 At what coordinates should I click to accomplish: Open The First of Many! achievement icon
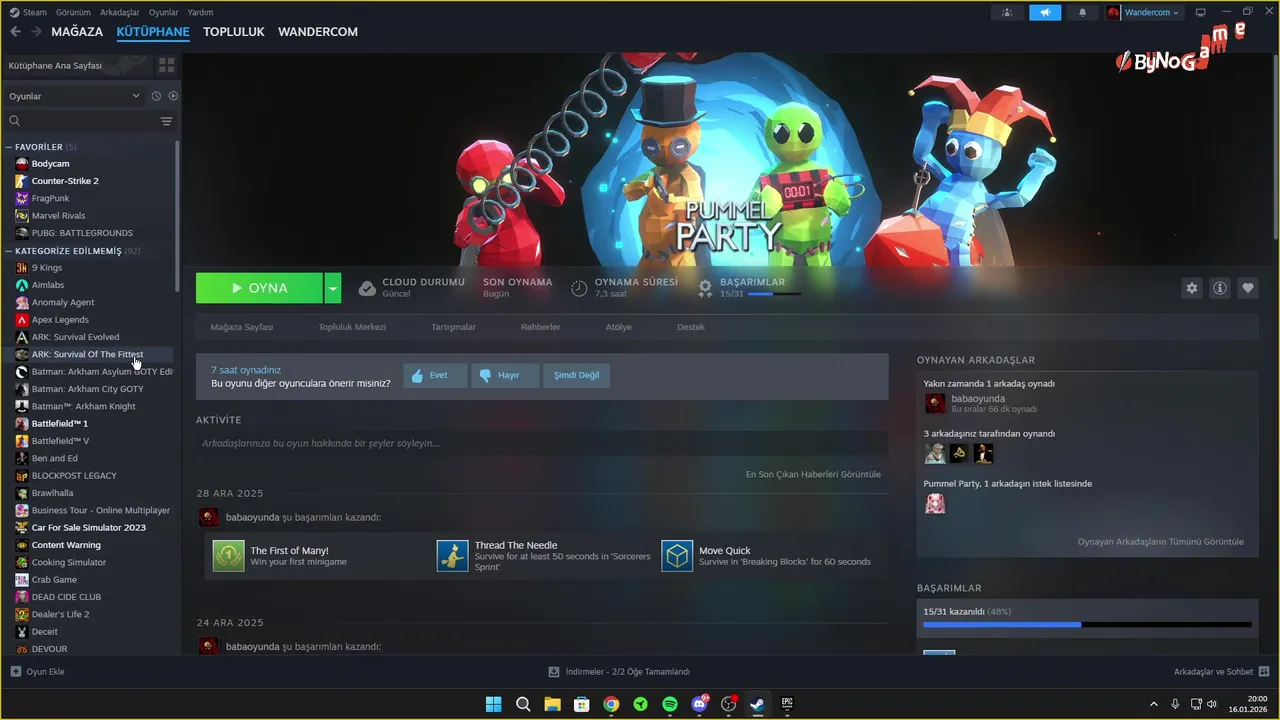point(228,556)
